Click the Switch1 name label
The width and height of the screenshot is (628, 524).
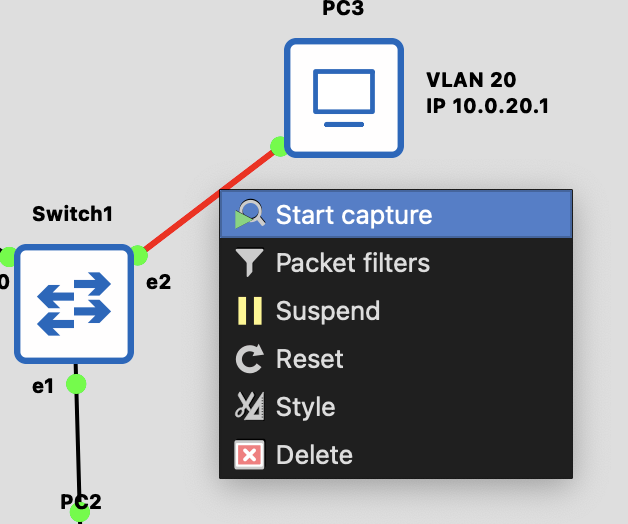point(72,213)
